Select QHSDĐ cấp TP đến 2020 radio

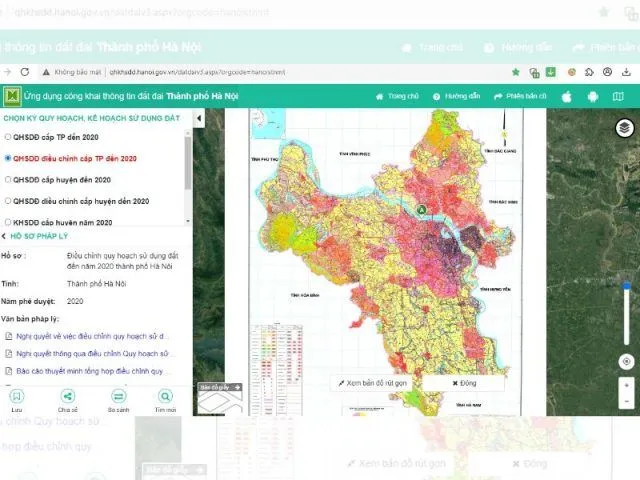pyautogui.click(x=9, y=136)
